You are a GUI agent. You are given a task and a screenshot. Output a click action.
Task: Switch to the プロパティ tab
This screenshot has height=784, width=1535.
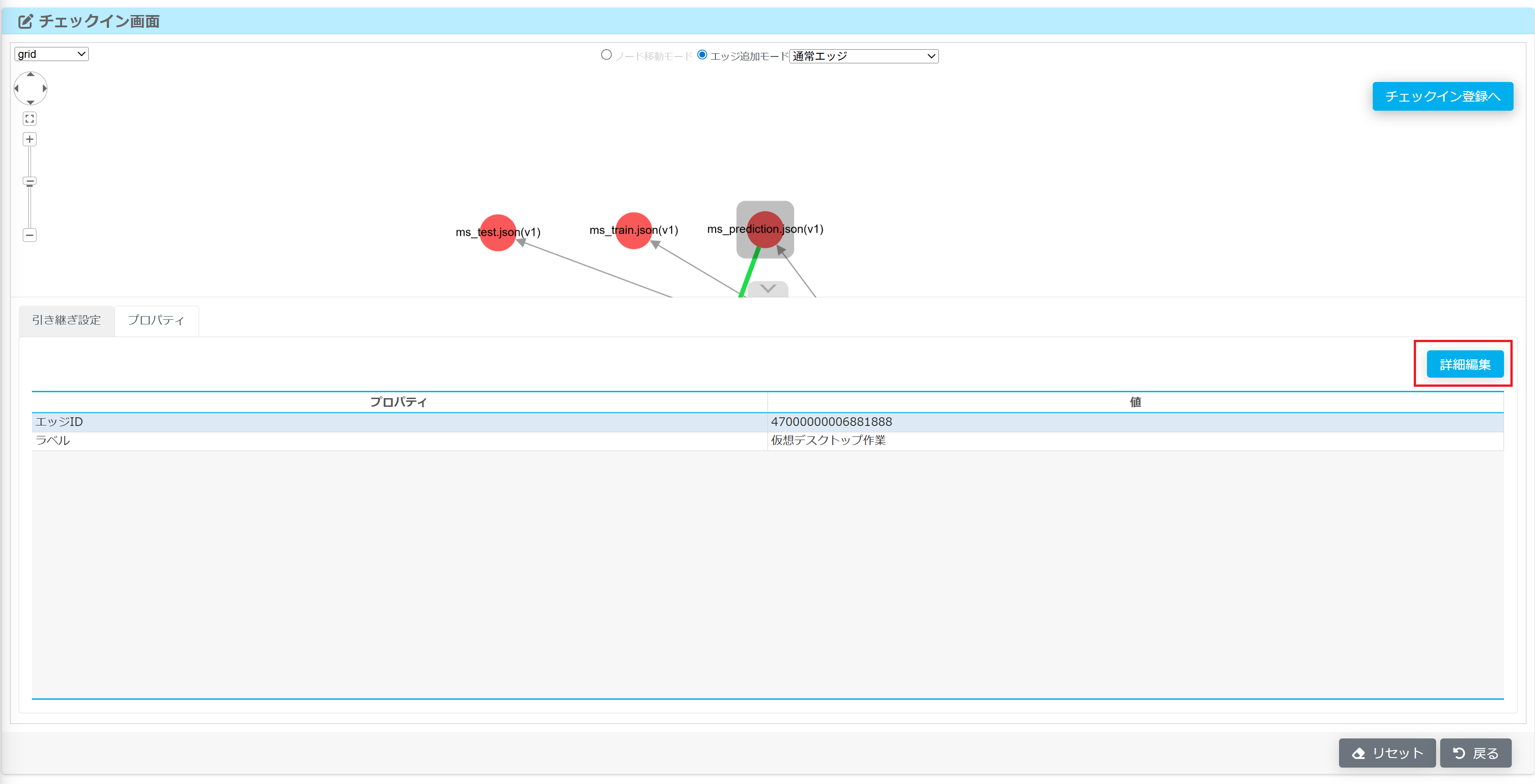(x=156, y=321)
